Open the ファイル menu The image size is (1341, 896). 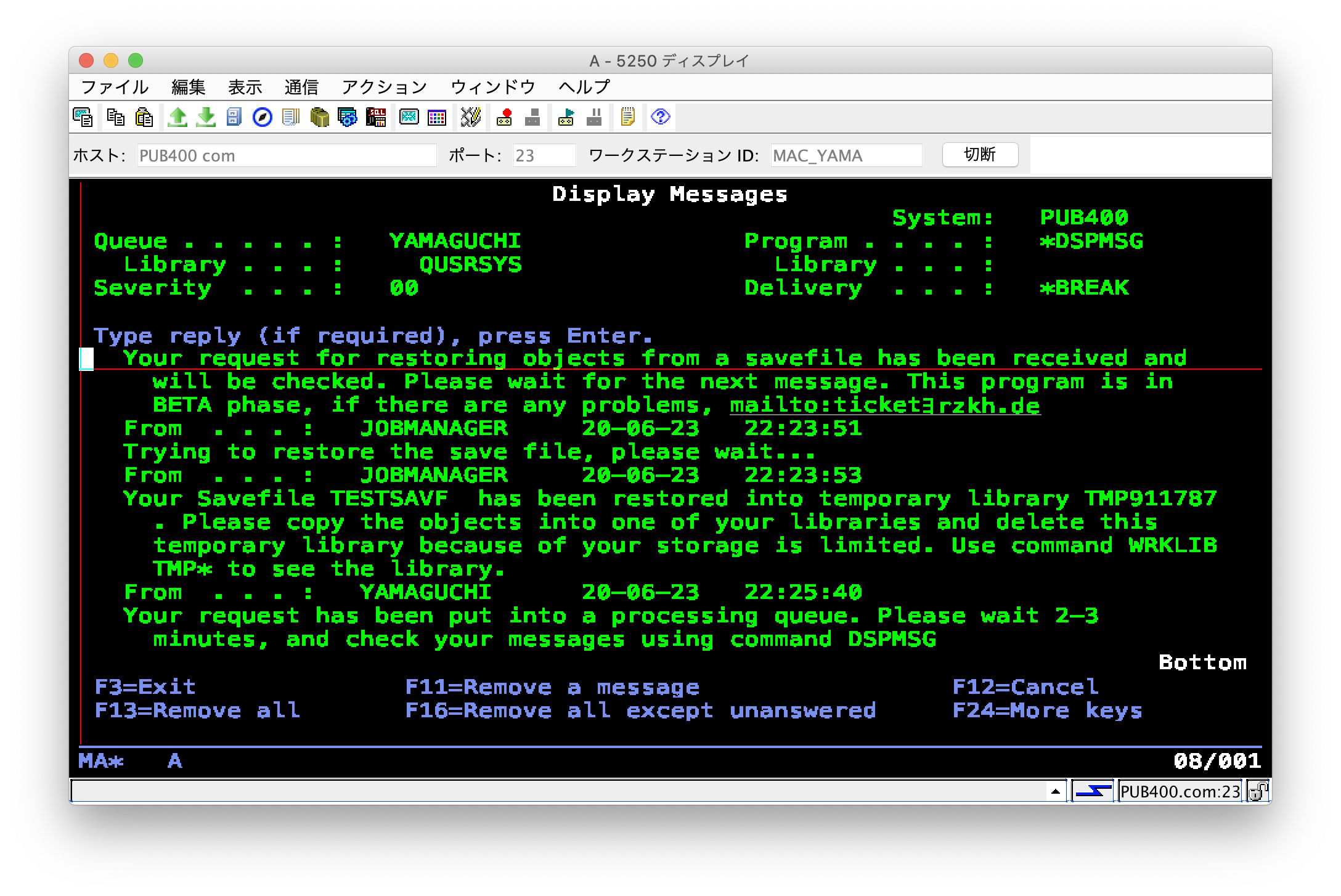pyautogui.click(x=115, y=87)
